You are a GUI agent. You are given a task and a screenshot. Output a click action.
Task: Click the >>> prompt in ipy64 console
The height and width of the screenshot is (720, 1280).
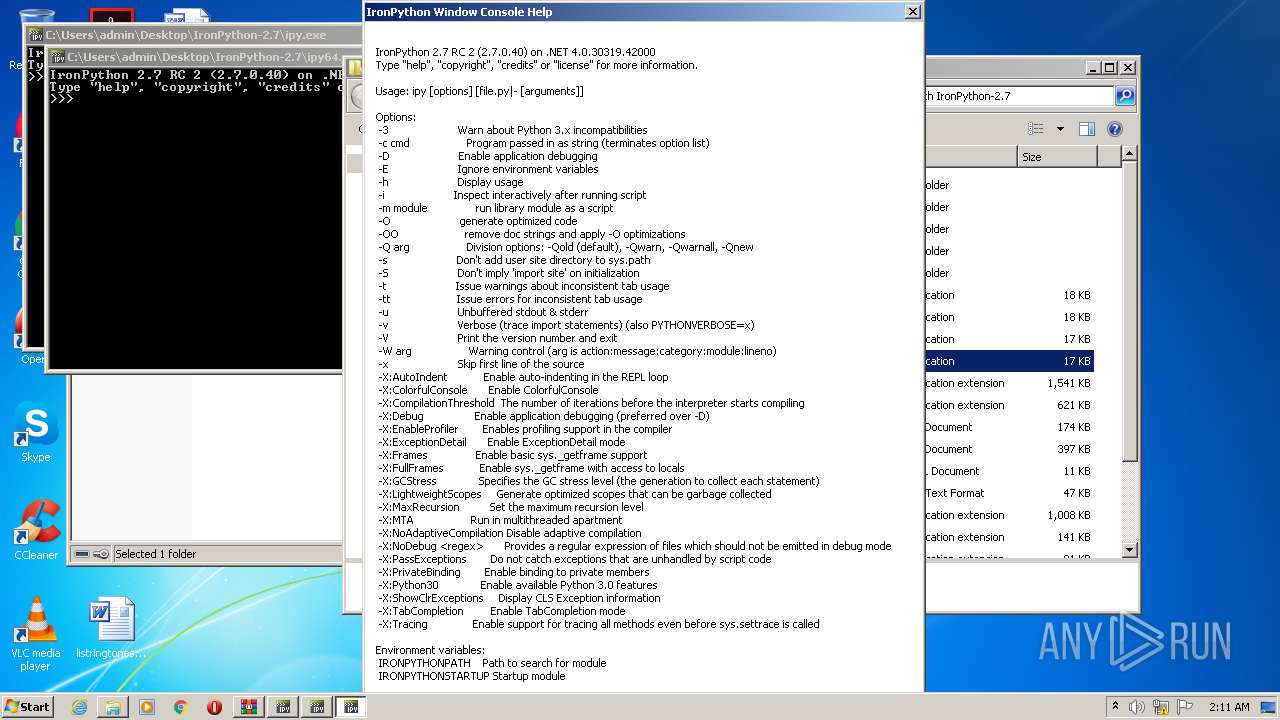click(x=61, y=100)
